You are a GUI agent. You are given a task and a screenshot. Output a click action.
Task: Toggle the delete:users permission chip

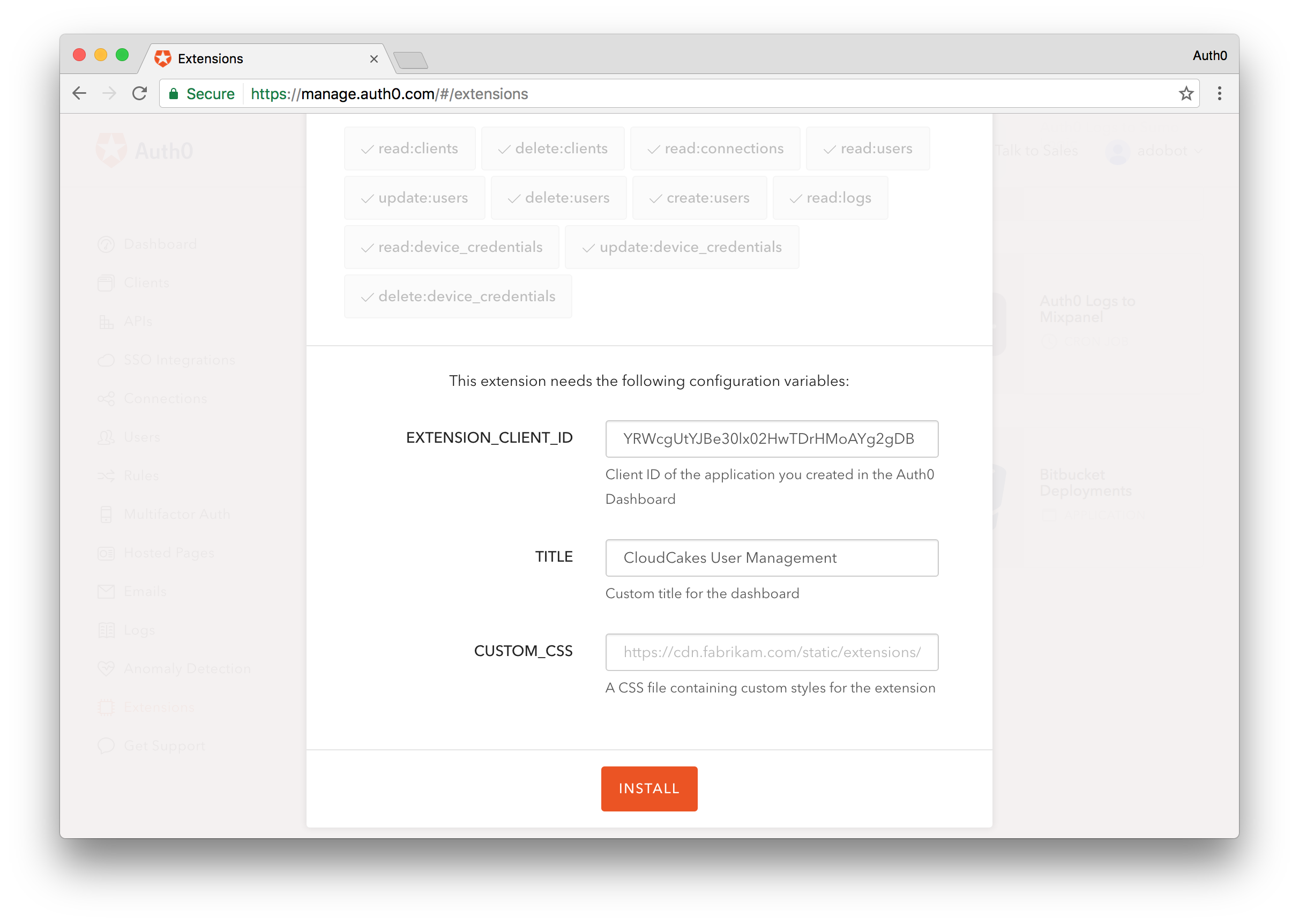(x=558, y=198)
